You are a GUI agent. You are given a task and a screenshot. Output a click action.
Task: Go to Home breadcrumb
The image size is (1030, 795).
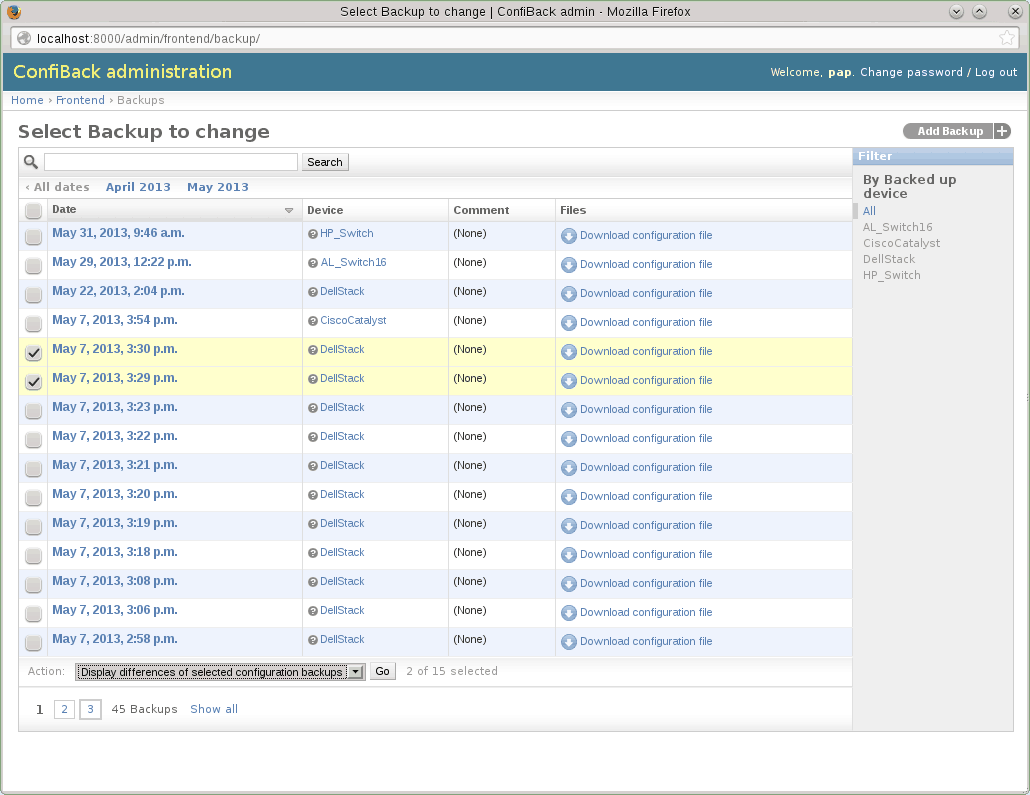[27, 100]
